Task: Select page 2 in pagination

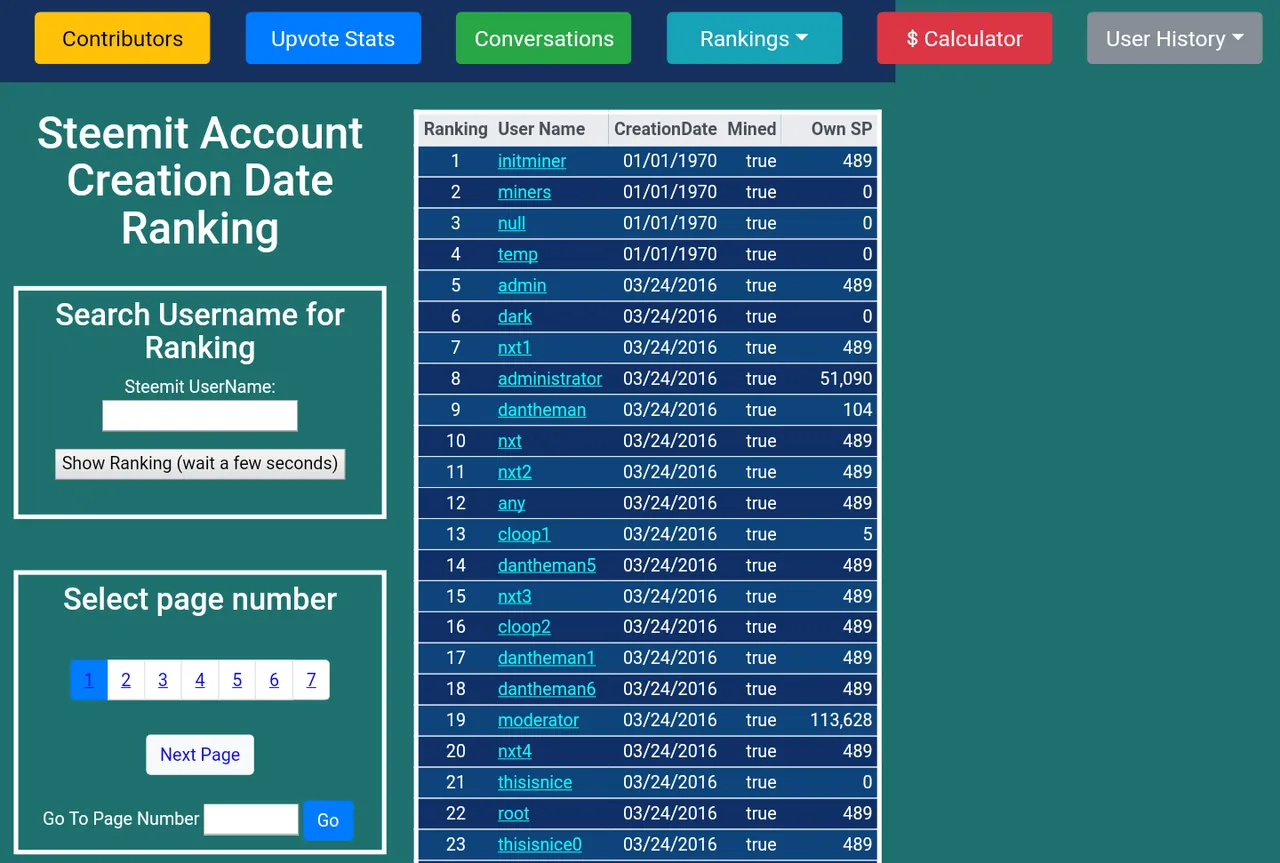Action: [x=126, y=680]
